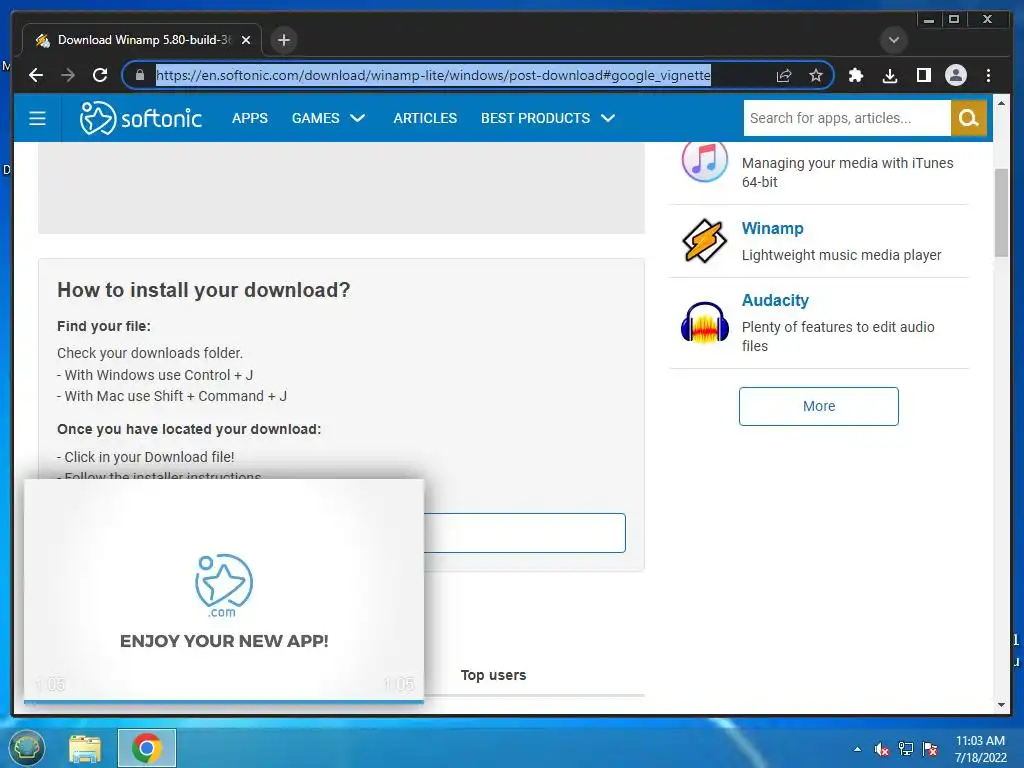Image resolution: width=1024 pixels, height=768 pixels.
Task: Click 'How to install your download?' heading
Action: pyautogui.click(x=204, y=290)
